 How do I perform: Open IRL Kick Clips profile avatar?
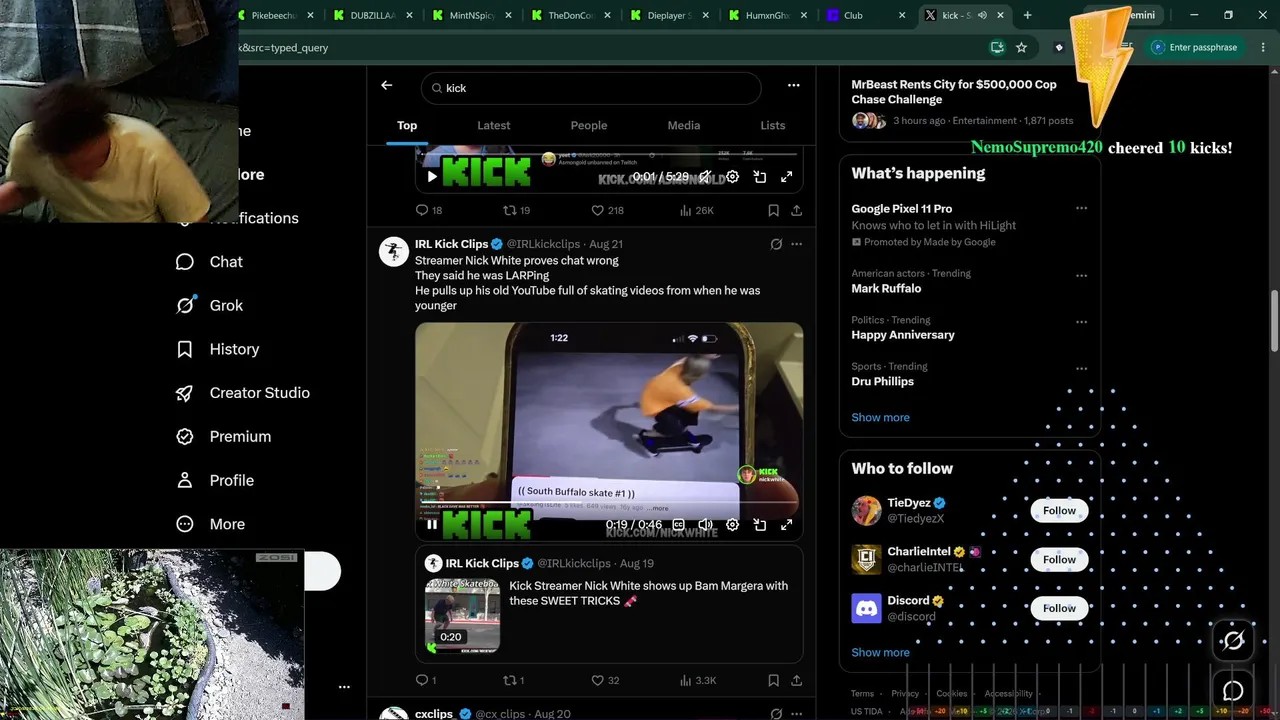[x=393, y=251]
